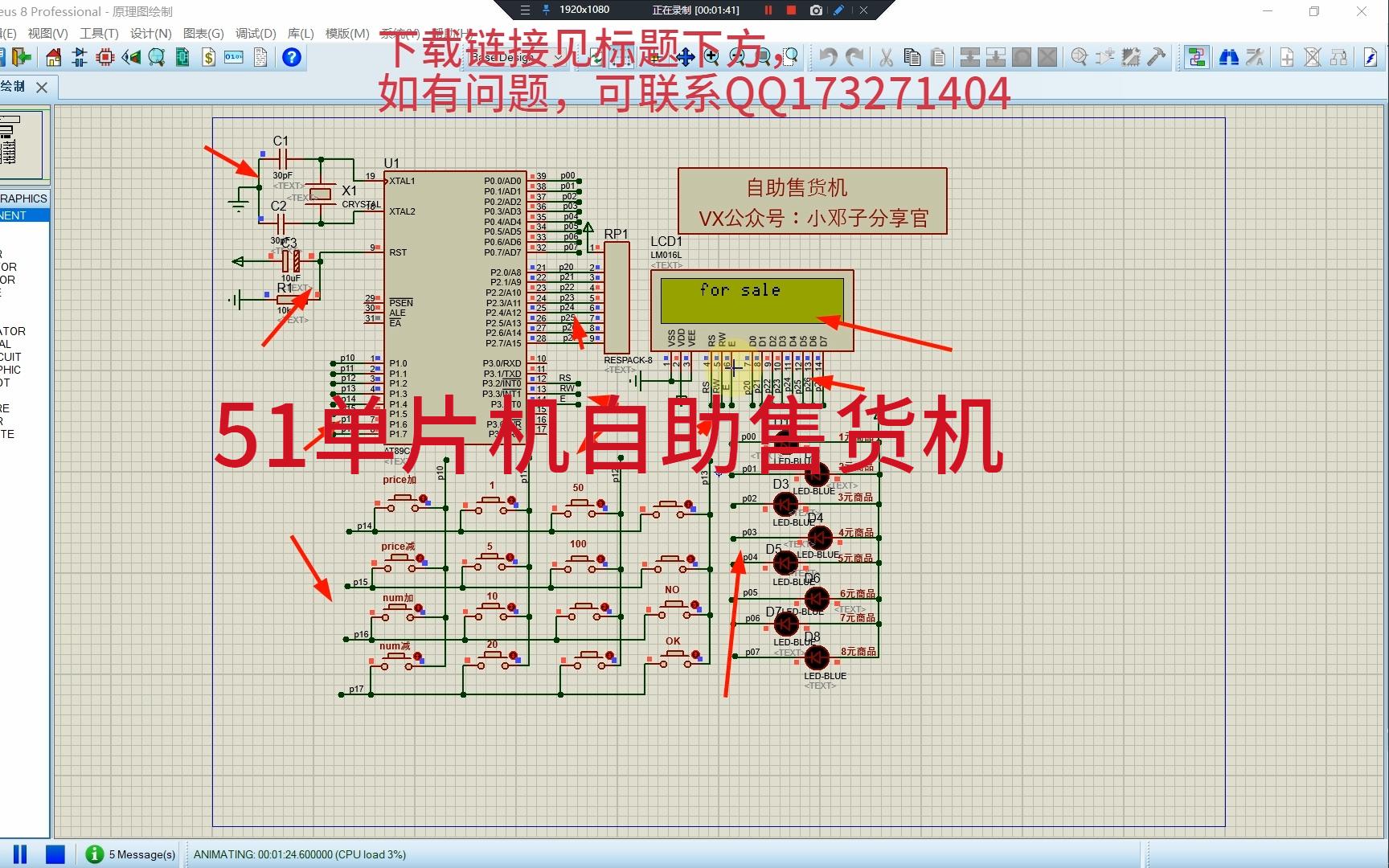Image resolution: width=1389 pixels, height=868 pixels.
Task: Click the Redo arrow icon
Action: (854, 57)
